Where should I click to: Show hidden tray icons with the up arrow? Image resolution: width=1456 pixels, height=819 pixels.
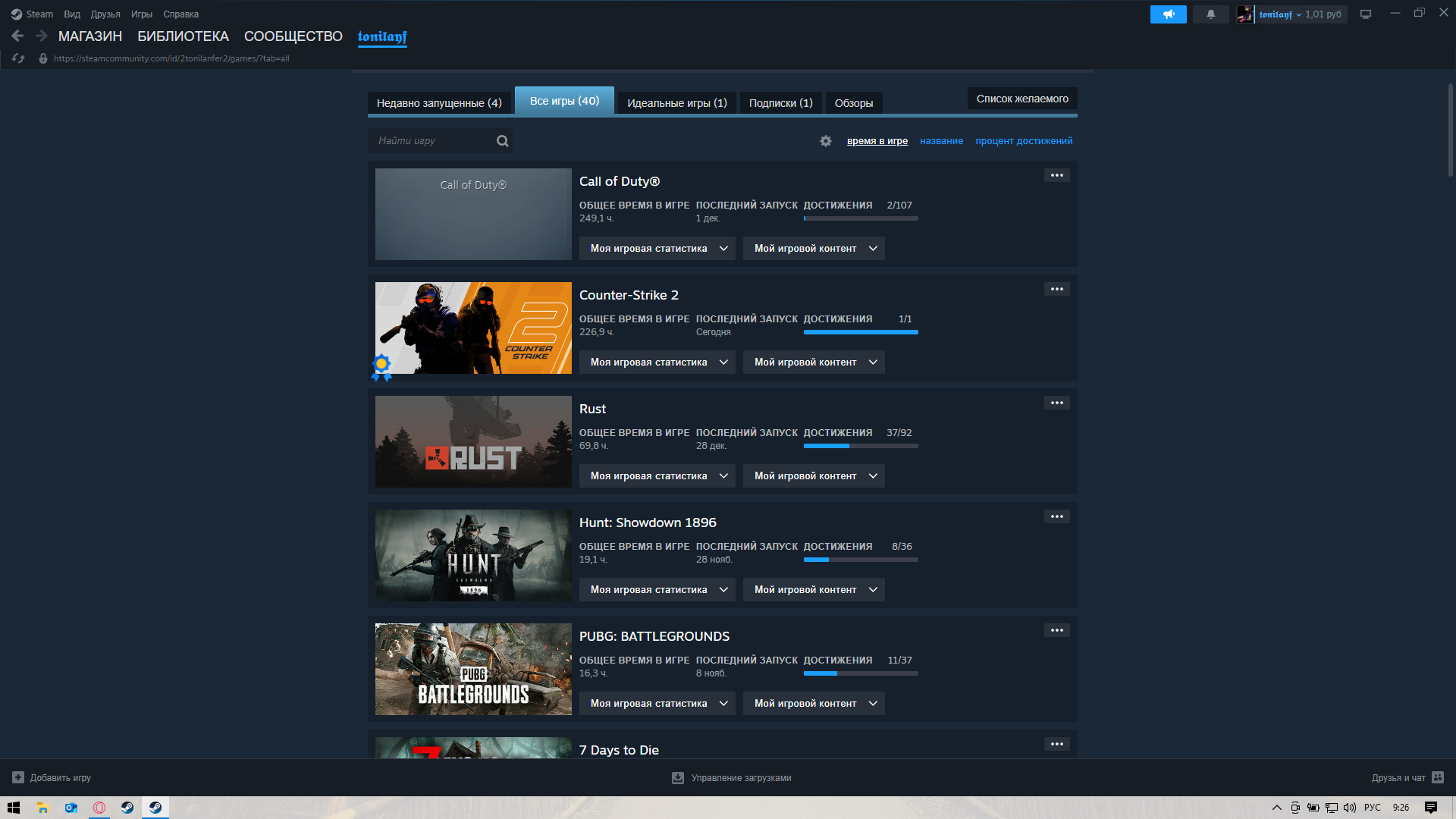pyautogui.click(x=1277, y=808)
